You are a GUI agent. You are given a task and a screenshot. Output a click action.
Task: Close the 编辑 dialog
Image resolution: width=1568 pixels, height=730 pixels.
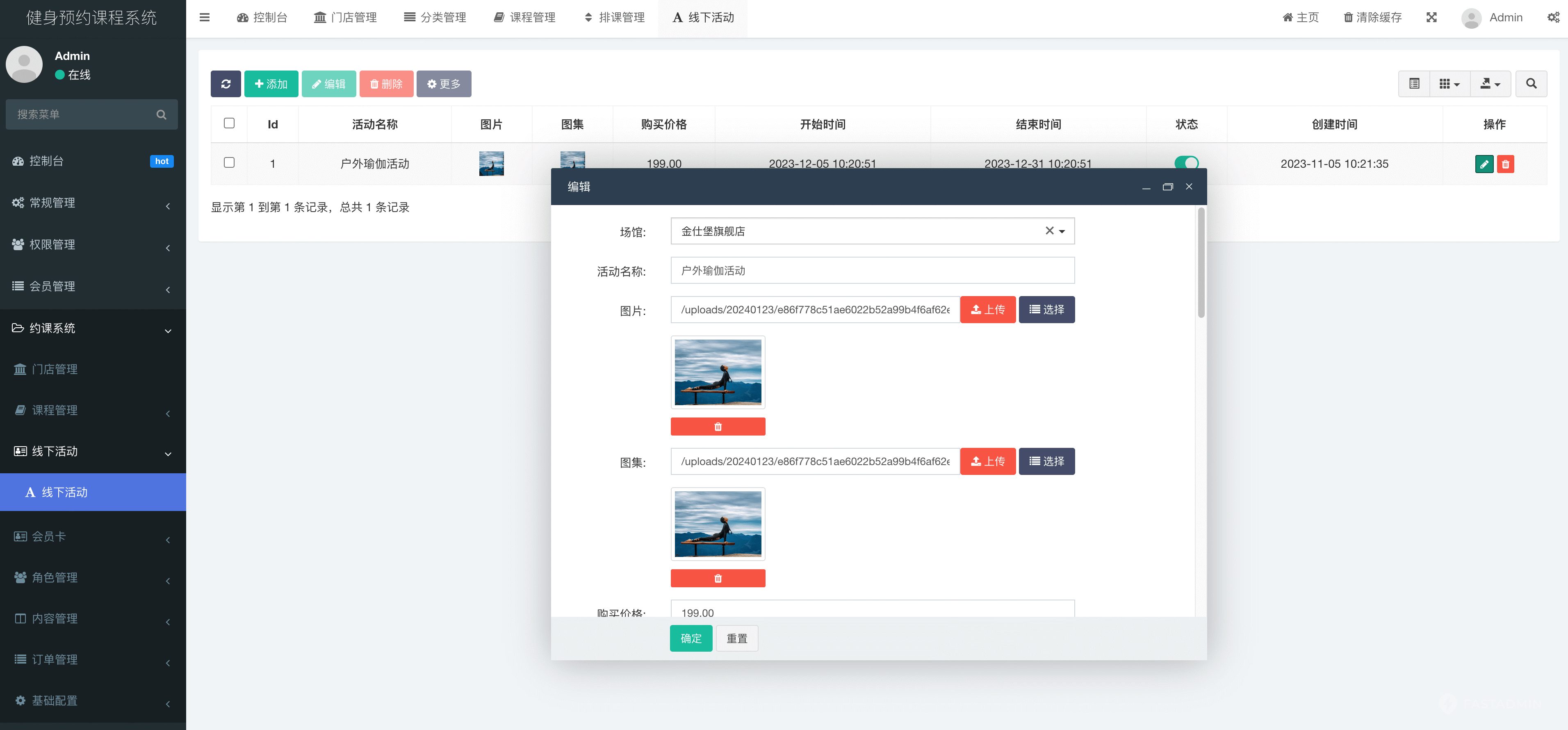tap(1189, 187)
